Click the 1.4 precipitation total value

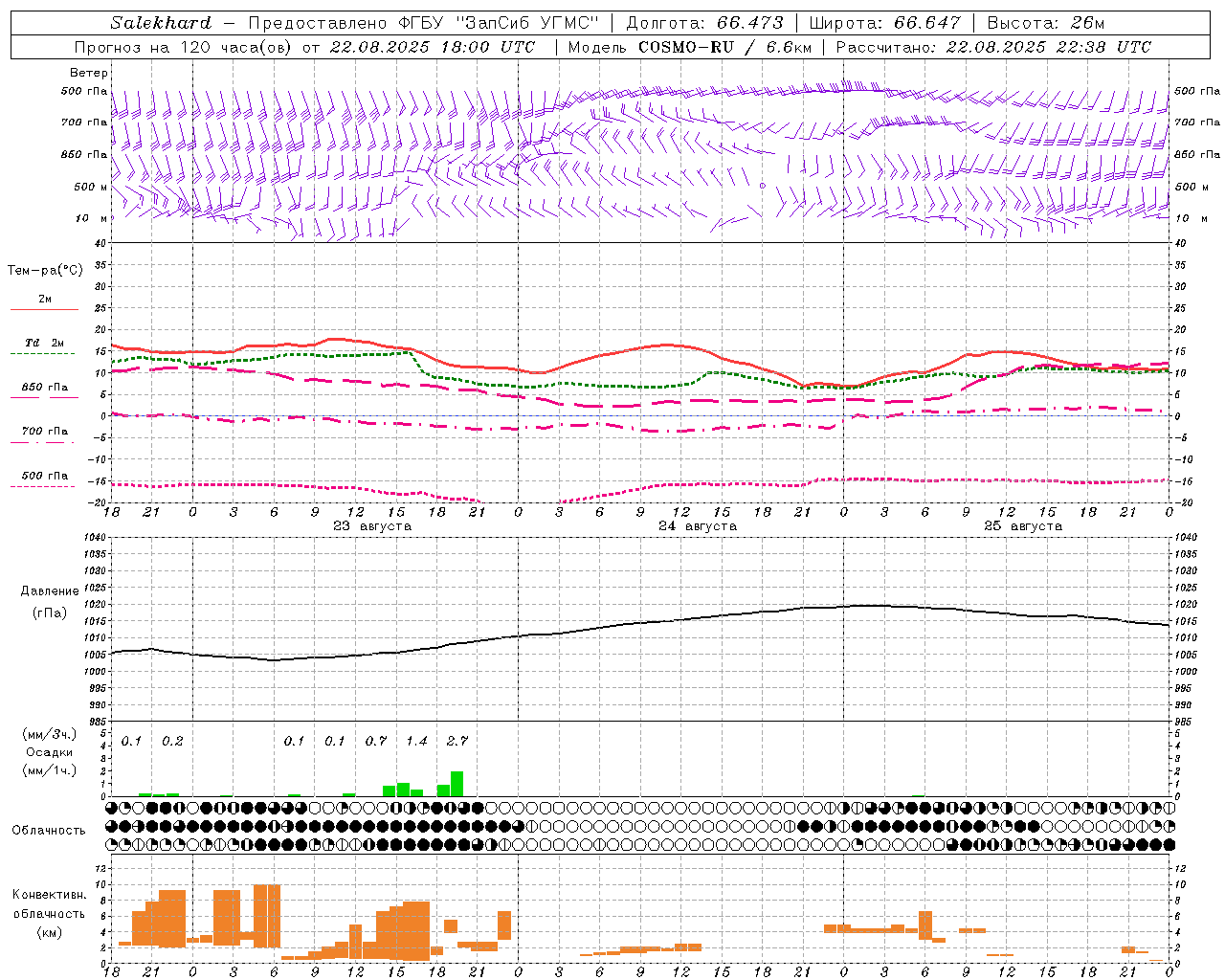coord(417,741)
